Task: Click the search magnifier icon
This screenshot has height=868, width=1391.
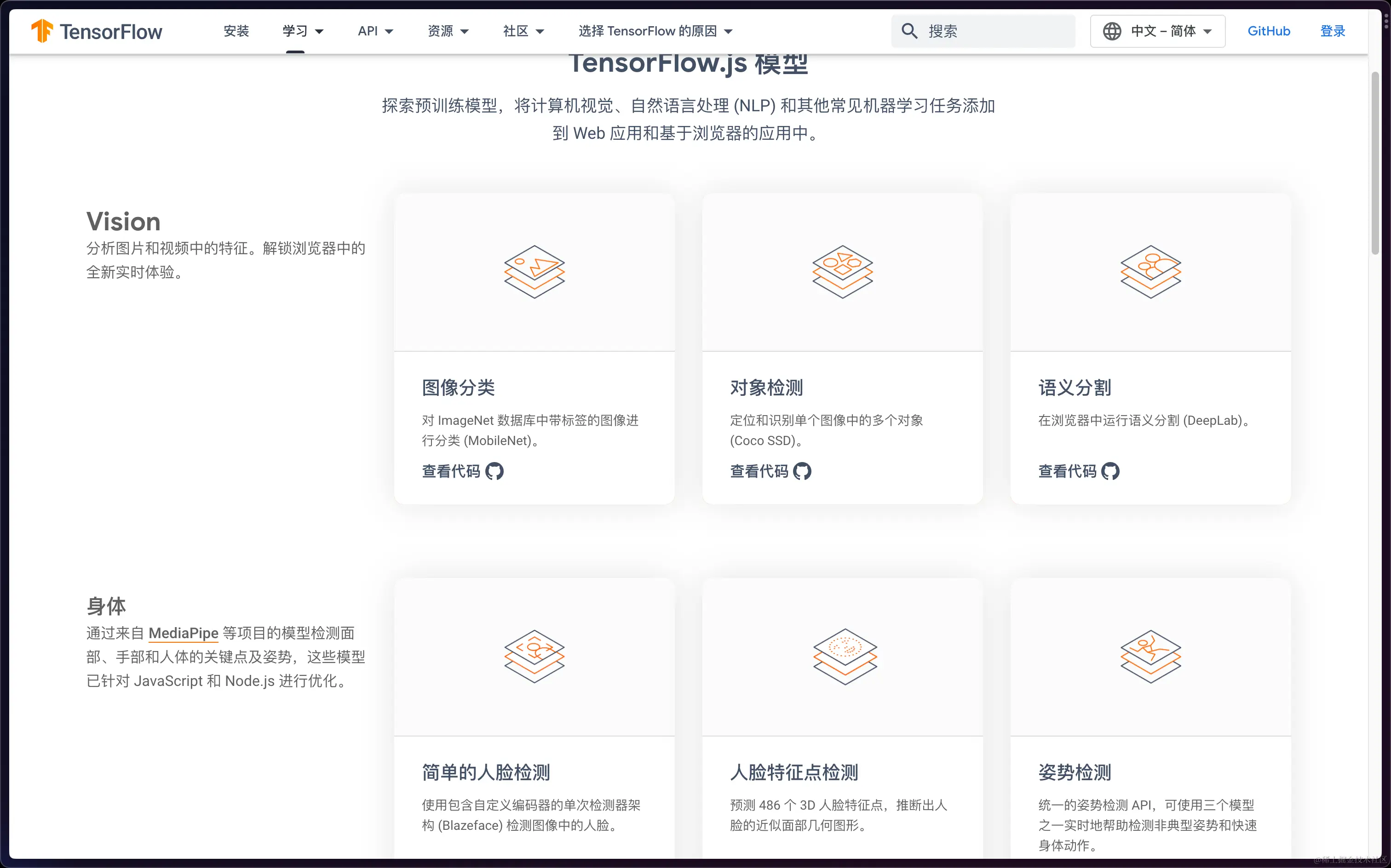Action: pos(908,31)
